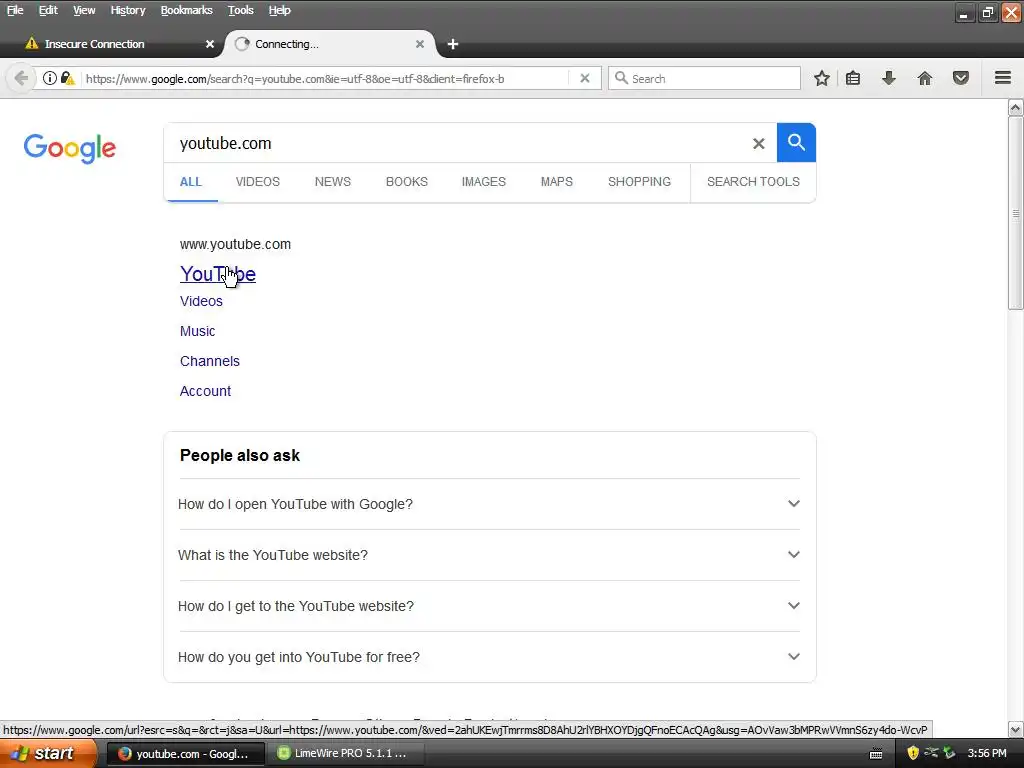Open the File menu
This screenshot has width=1024, height=768.
pos(15,10)
